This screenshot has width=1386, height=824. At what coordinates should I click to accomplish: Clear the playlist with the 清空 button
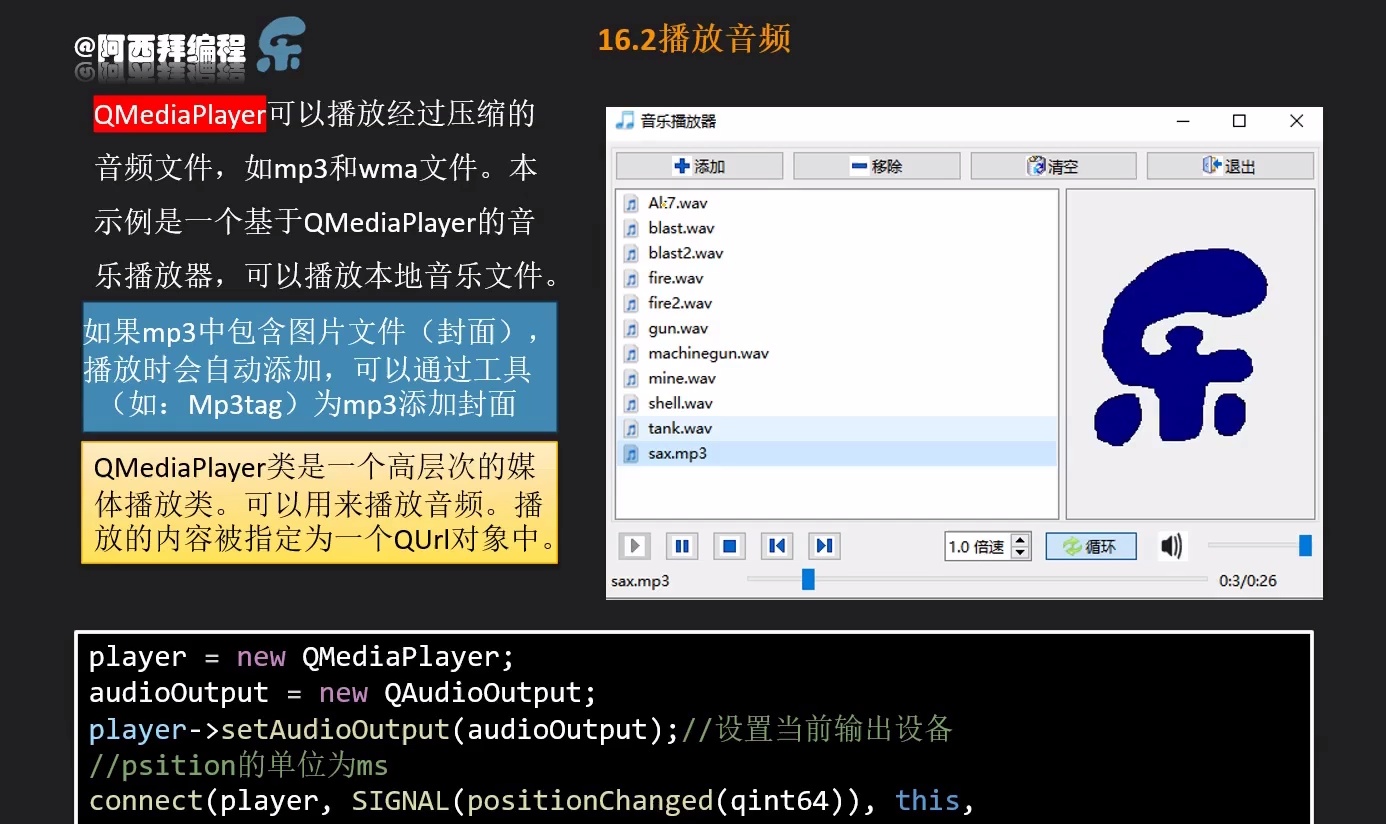1053,165
